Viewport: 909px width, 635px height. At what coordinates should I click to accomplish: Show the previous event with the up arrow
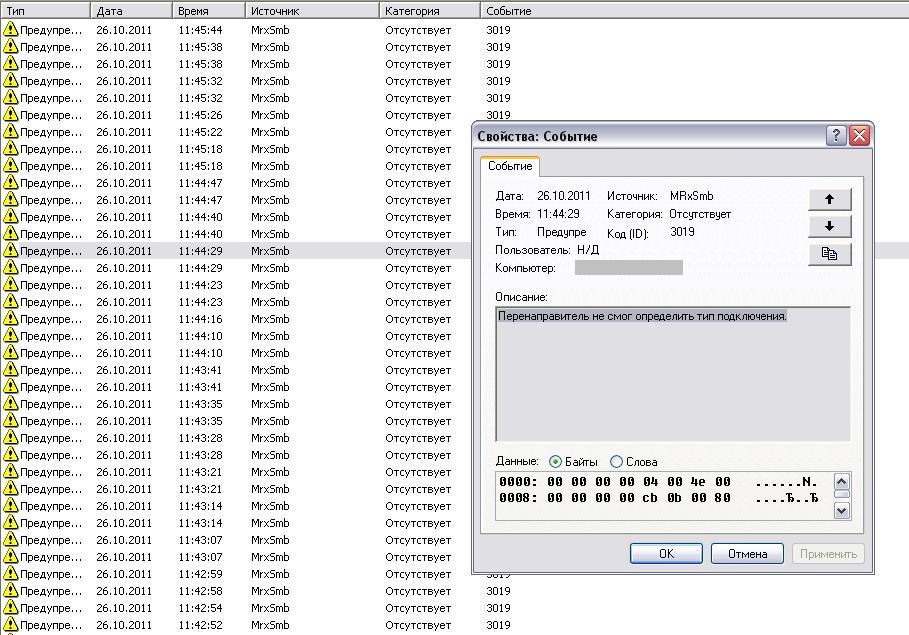tap(830, 199)
